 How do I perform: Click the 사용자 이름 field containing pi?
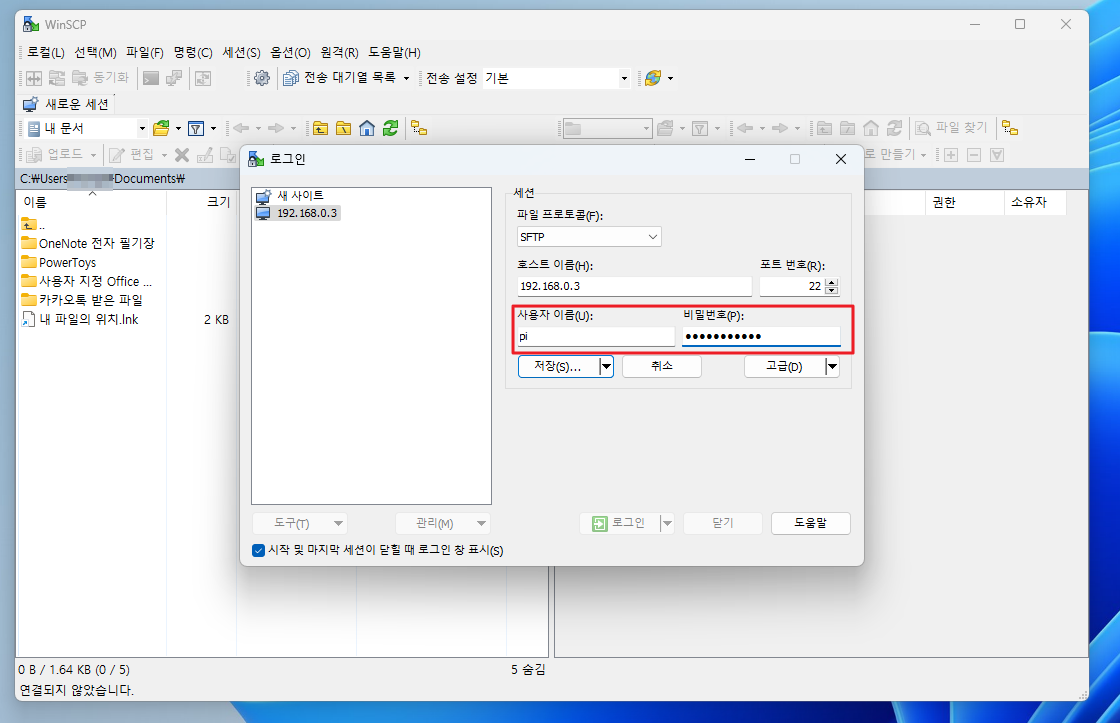click(595, 336)
